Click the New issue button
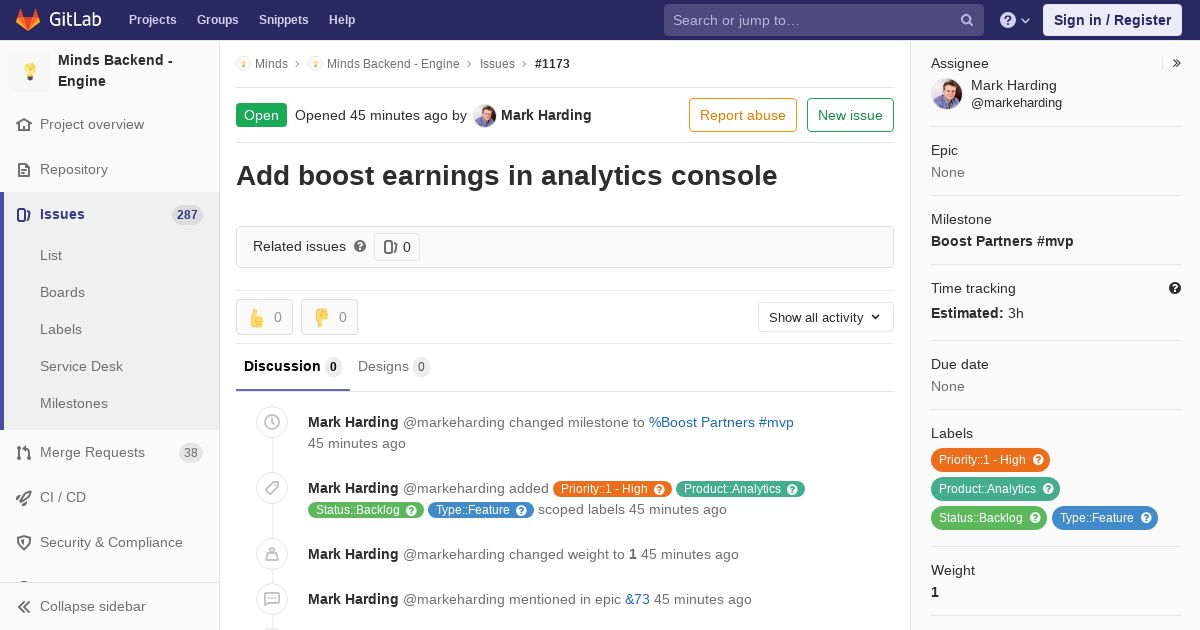The width and height of the screenshot is (1200, 630). coord(850,115)
